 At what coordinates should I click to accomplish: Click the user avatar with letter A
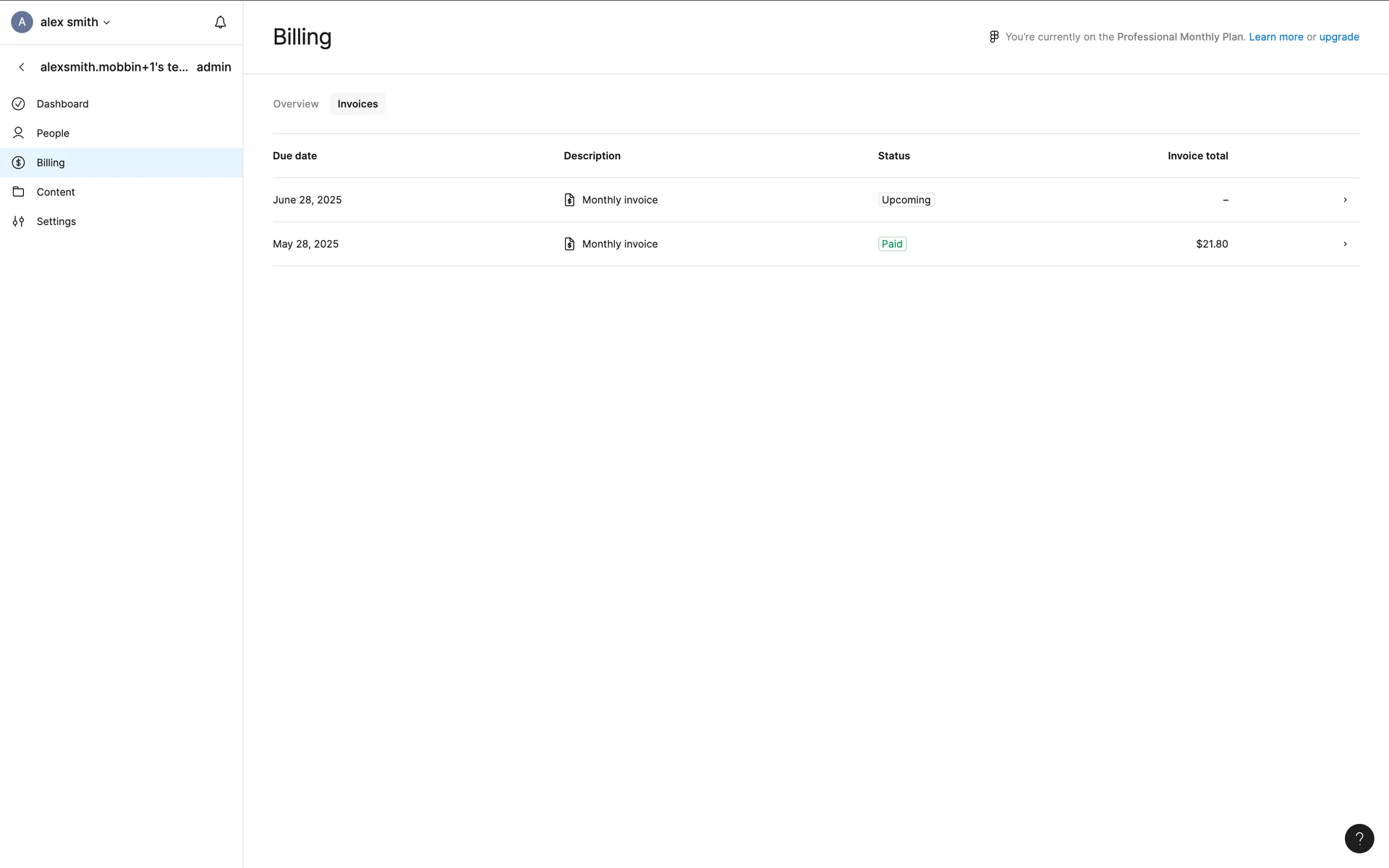pyautogui.click(x=22, y=22)
